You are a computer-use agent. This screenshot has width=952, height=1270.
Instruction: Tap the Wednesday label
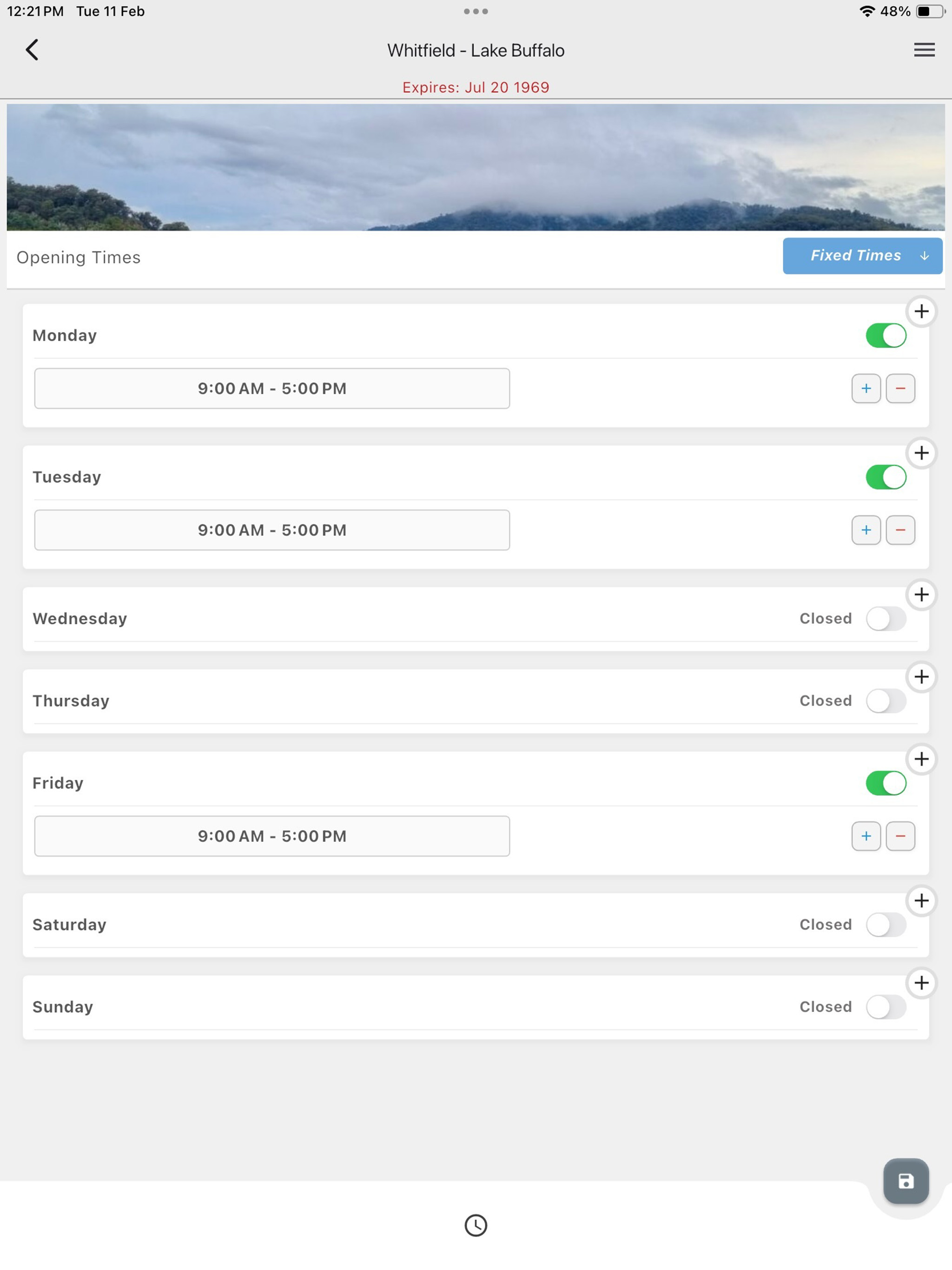pyautogui.click(x=80, y=619)
